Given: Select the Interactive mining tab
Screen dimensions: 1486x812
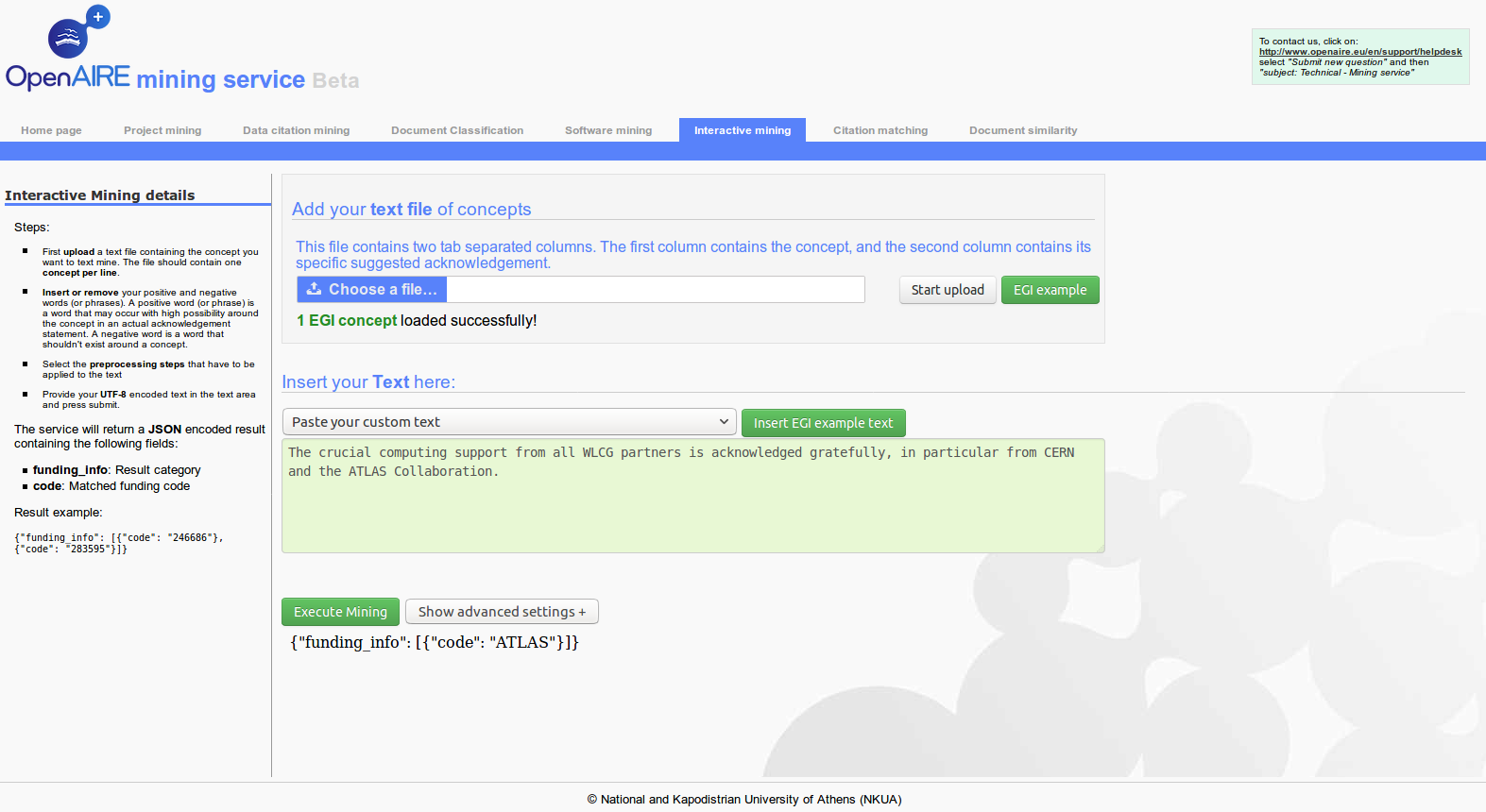Looking at the screenshot, I should coord(743,130).
